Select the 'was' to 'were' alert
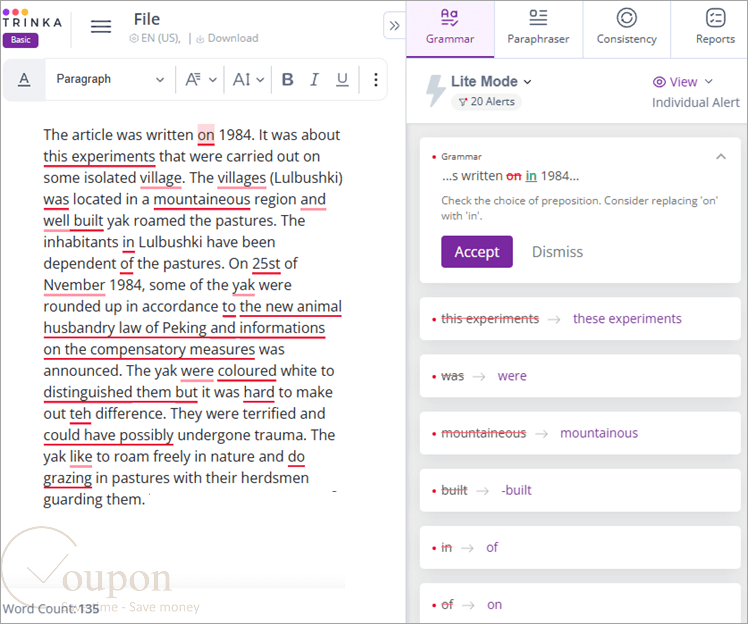 pos(580,376)
